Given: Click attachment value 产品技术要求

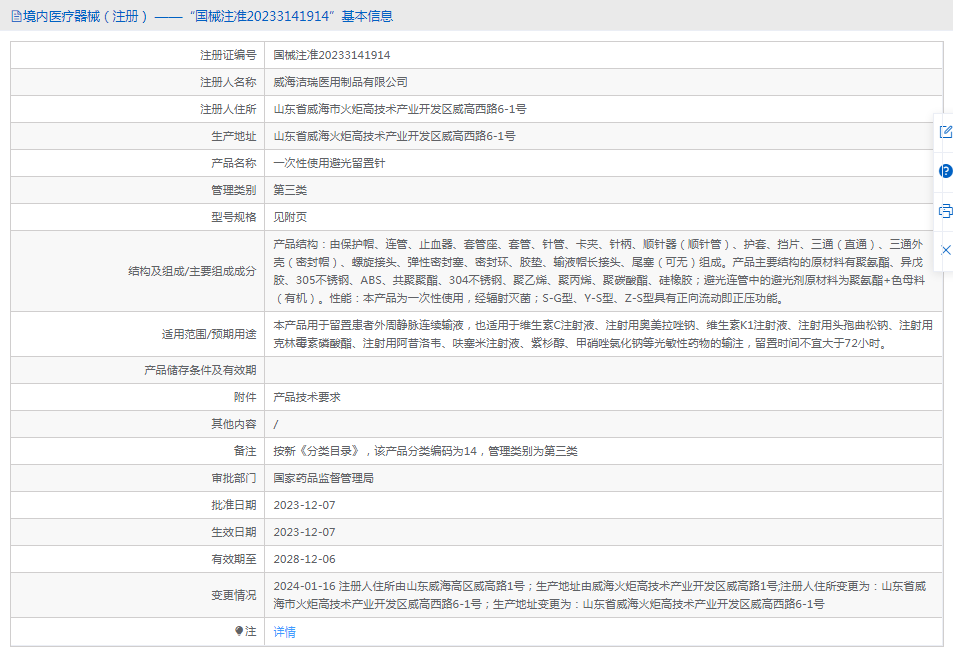Looking at the screenshot, I should coord(307,397).
